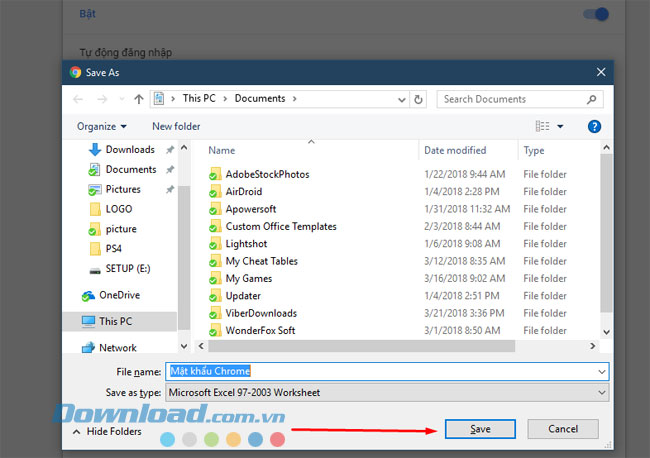
Task: Expand chevron after Documents breadcrumb
Action: [x=295, y=99]
